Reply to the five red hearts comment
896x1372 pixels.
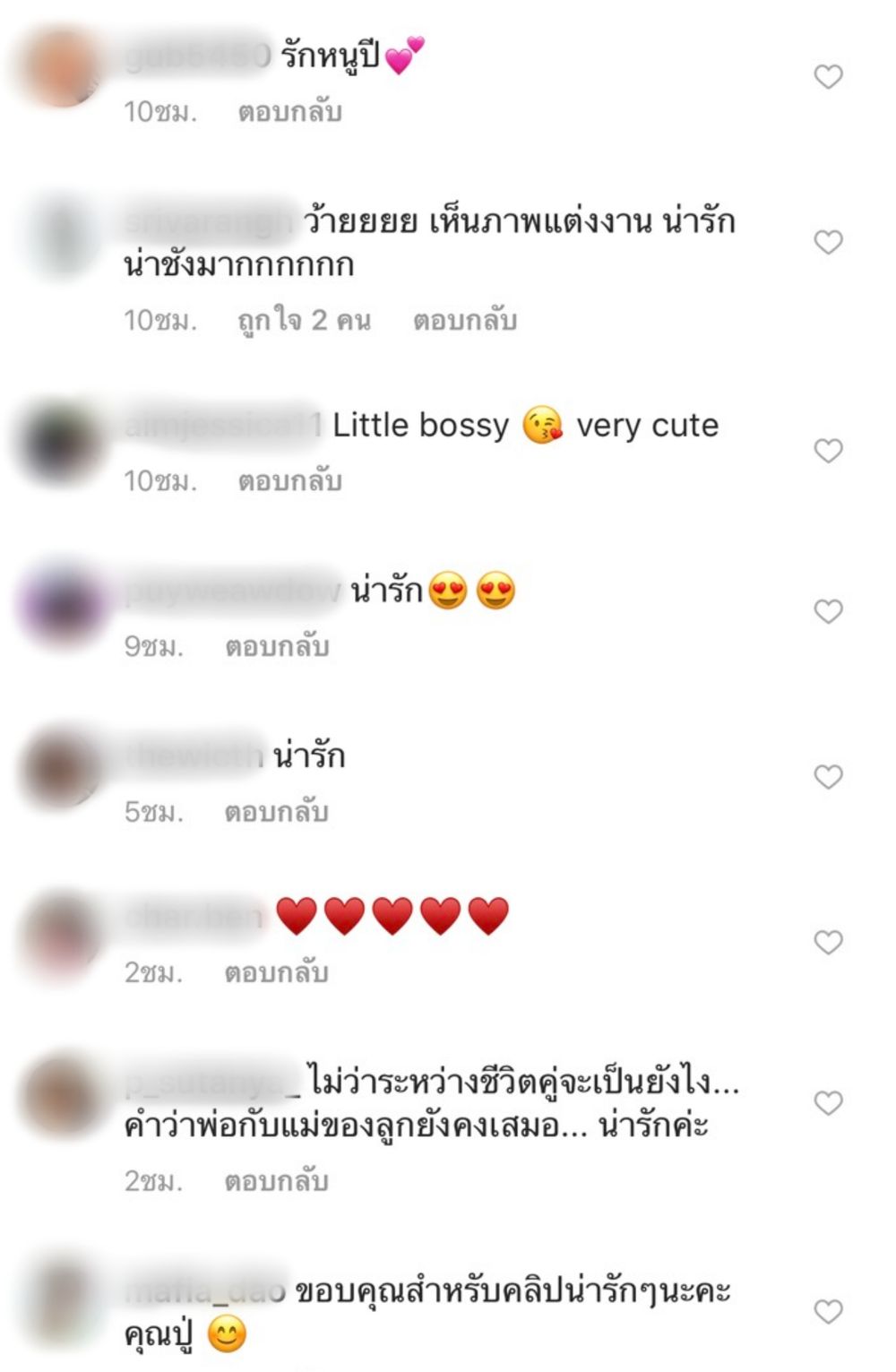(x=277, y=972)
